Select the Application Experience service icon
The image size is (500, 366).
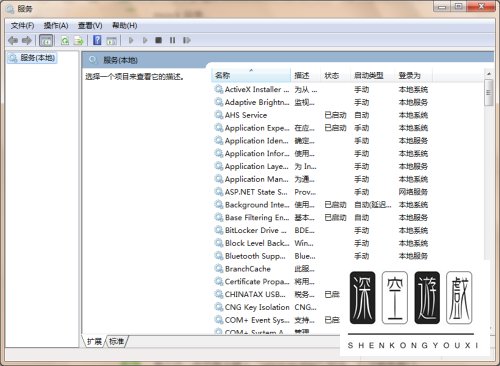coord(219,128)
